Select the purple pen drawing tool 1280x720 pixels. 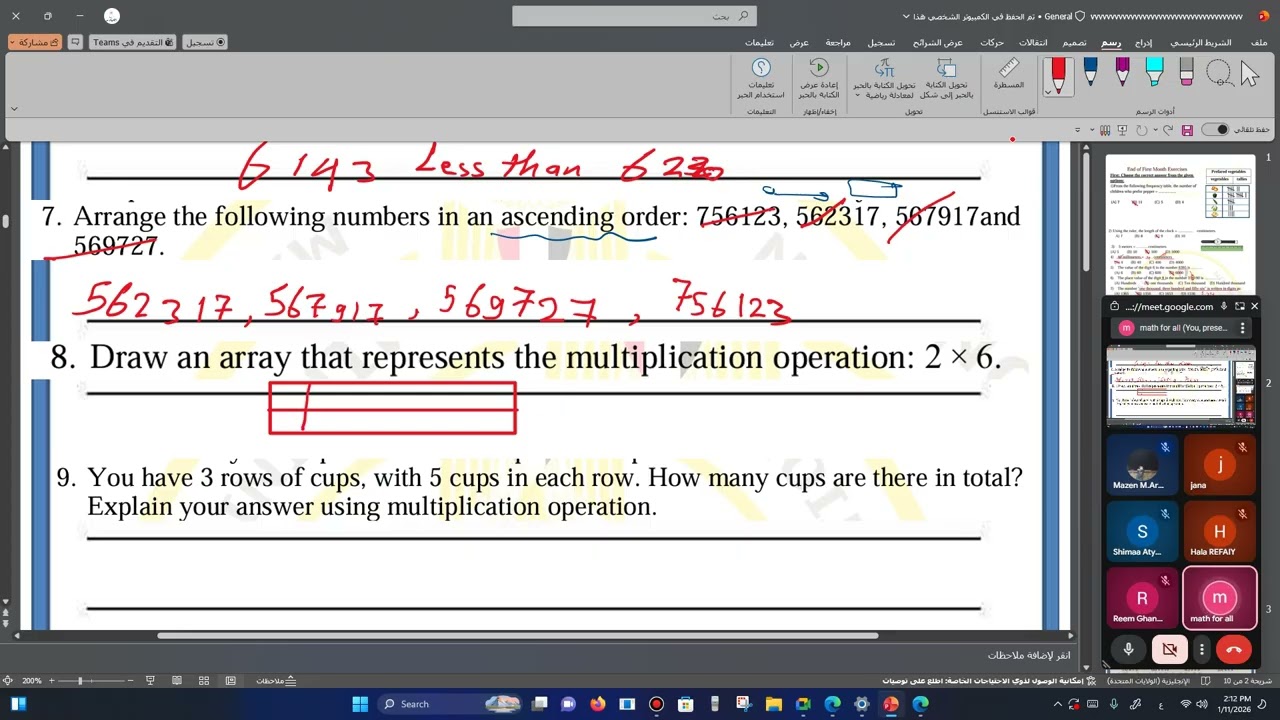pyautogui.click(x=1122, y=72)
